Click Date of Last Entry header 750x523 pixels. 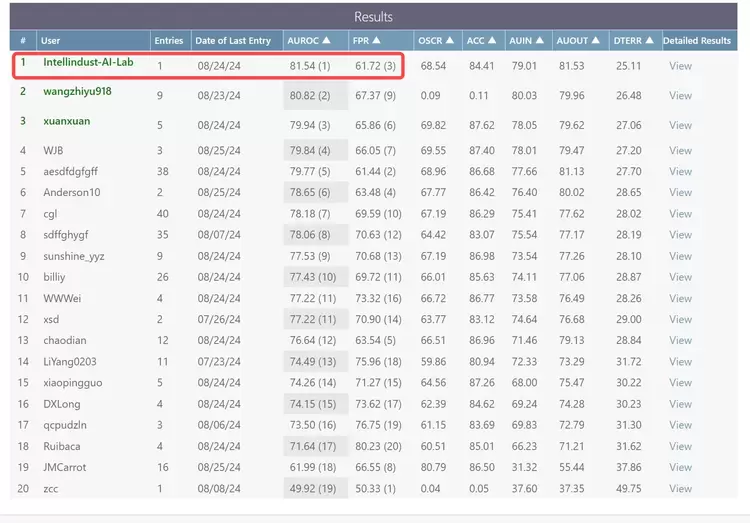click(x=233, y=41)
